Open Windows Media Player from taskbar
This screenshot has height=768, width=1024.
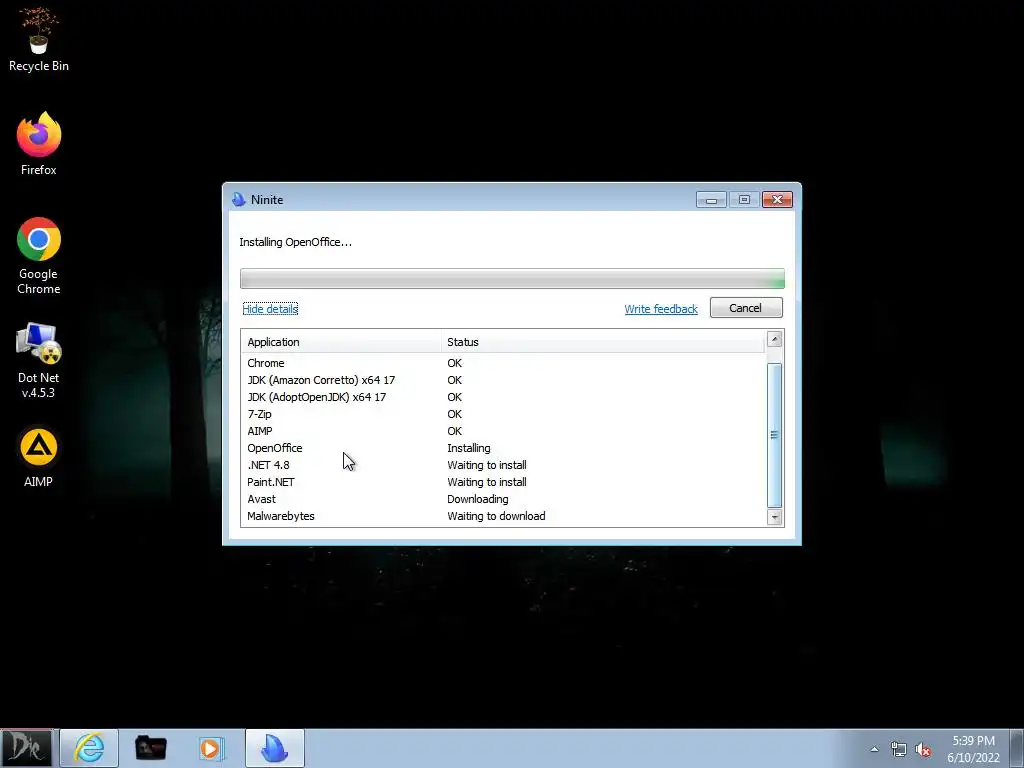pos(212,748)
